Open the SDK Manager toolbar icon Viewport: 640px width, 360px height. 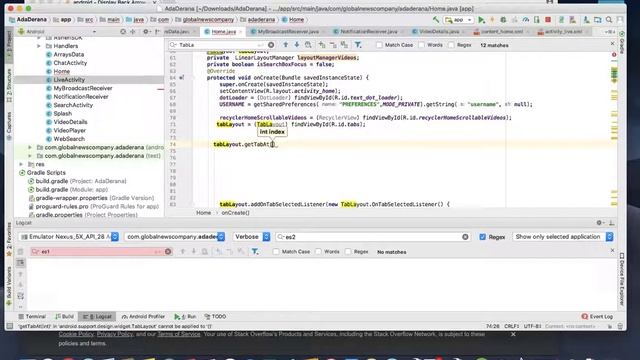tap(587, 20)
